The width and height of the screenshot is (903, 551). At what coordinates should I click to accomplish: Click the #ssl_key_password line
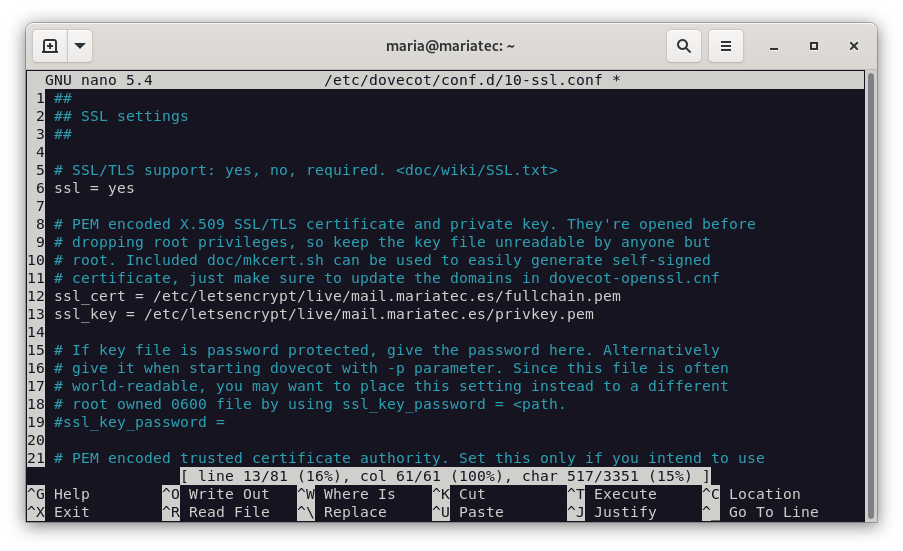tap(139, 422)
